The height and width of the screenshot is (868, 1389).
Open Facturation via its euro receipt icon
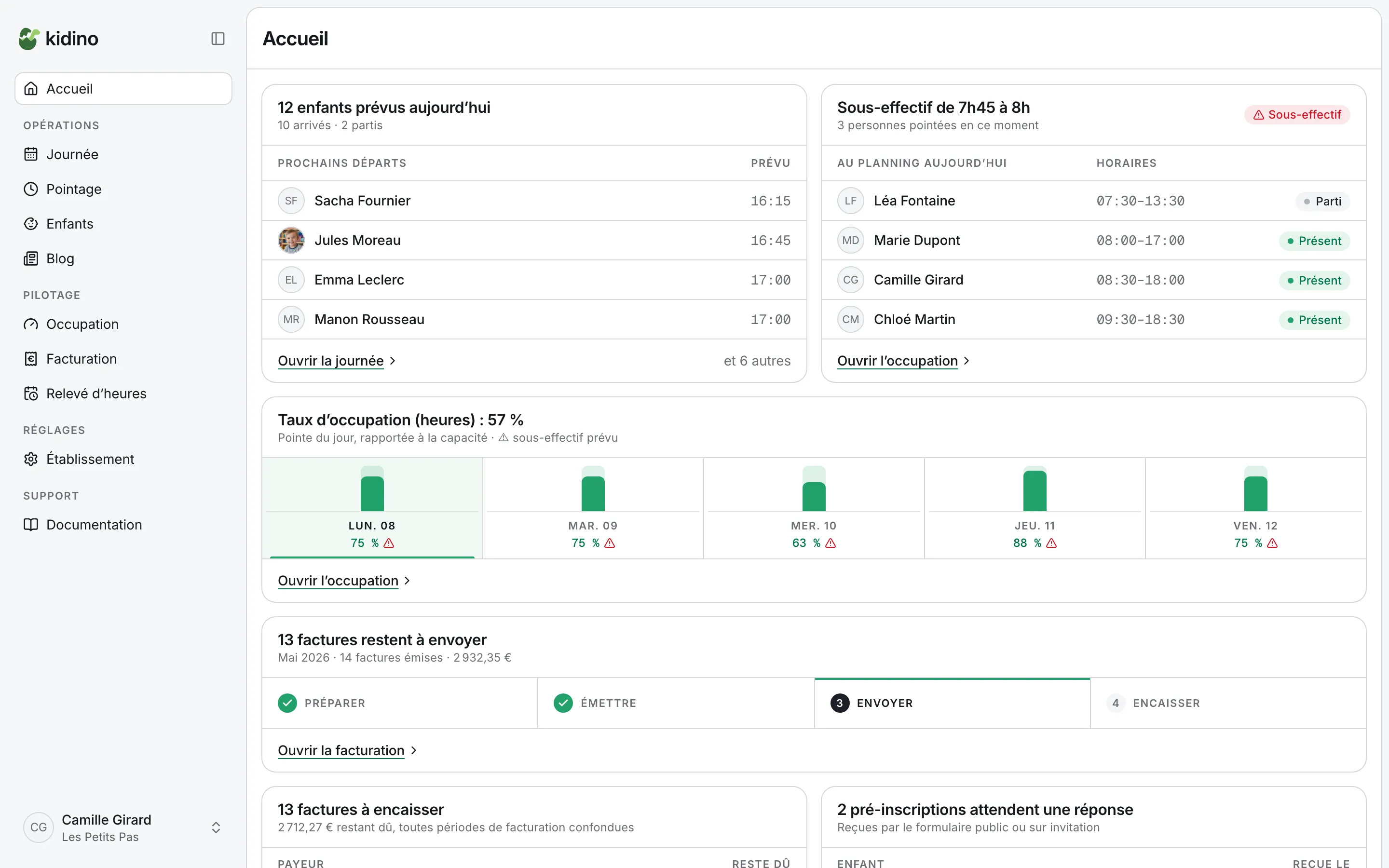31,359
